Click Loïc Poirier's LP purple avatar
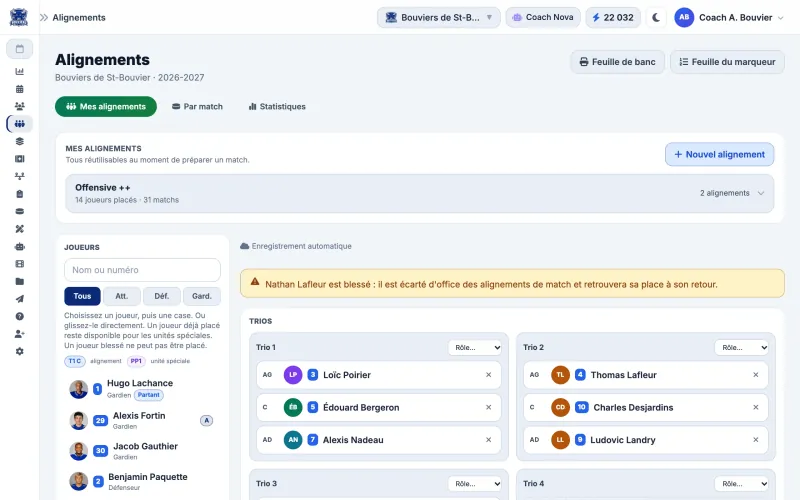 click(x=293, y=374)
